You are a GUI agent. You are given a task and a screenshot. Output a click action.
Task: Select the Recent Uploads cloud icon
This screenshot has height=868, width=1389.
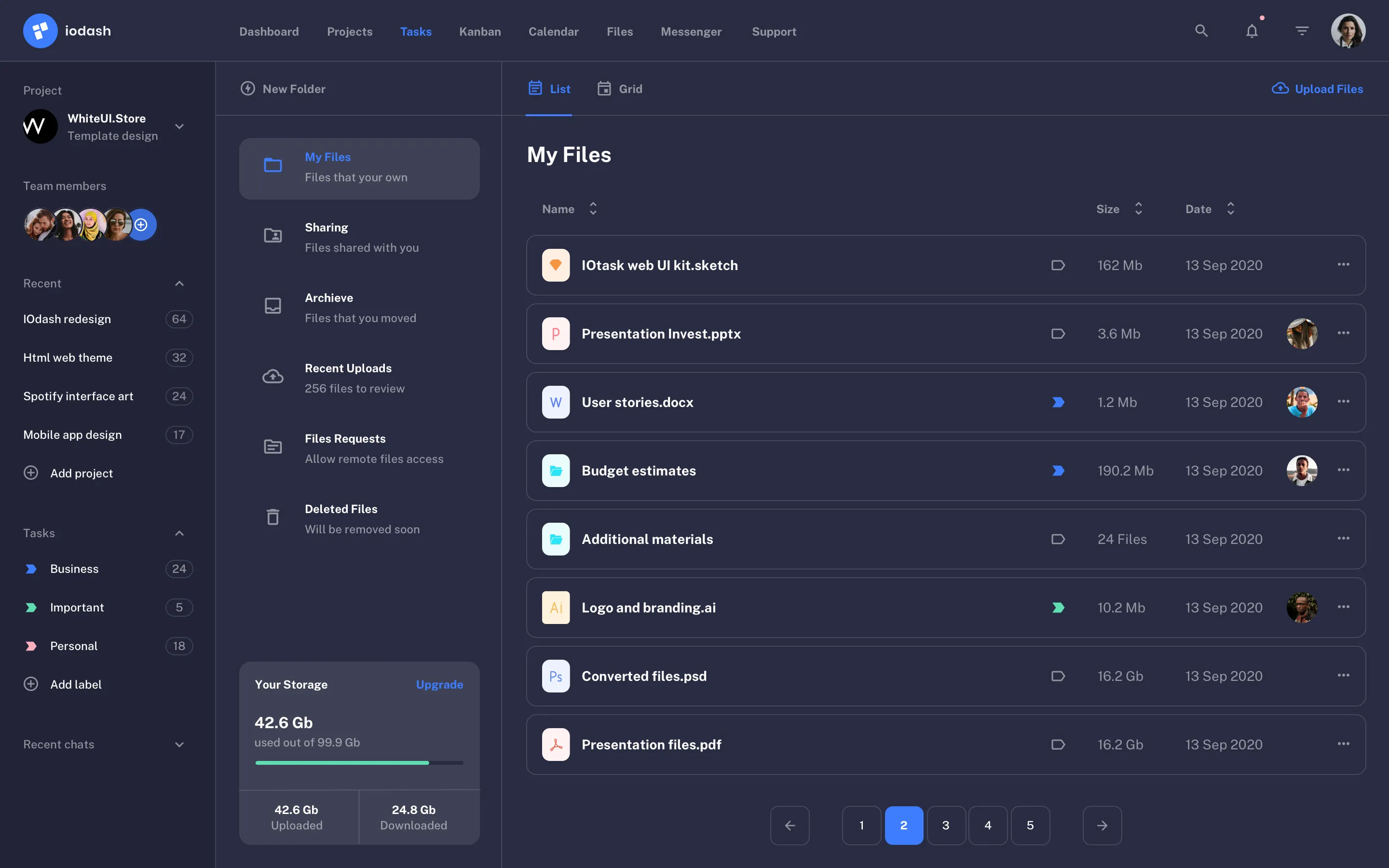tap(272, 377)
